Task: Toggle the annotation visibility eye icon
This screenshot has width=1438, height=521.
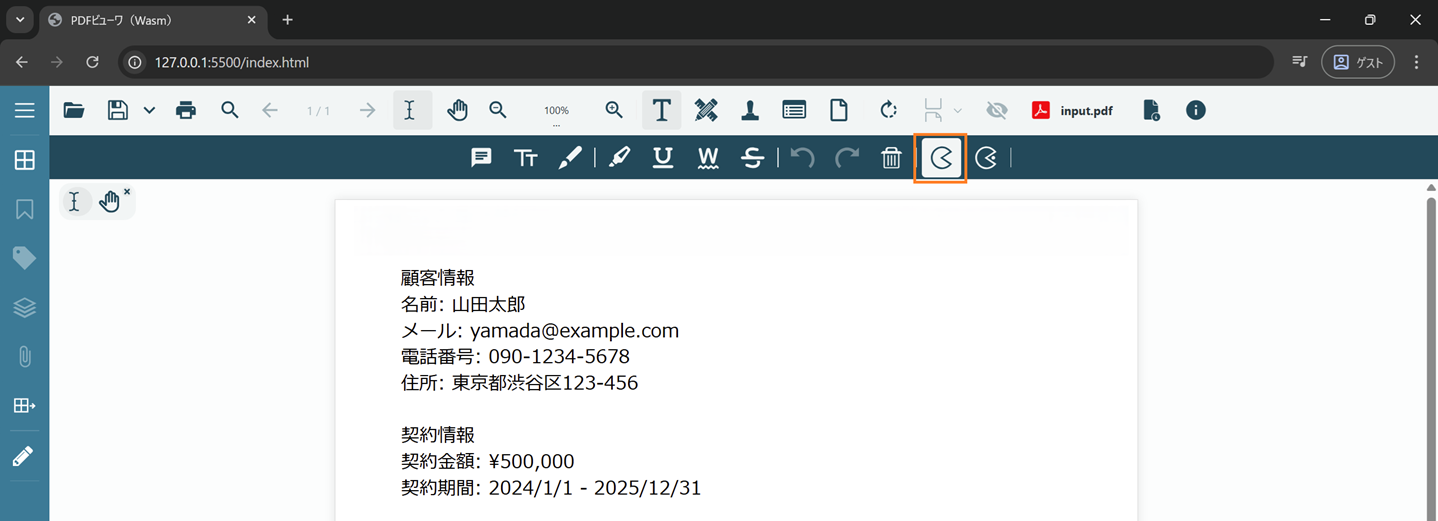Action: [x=996, y=110]
